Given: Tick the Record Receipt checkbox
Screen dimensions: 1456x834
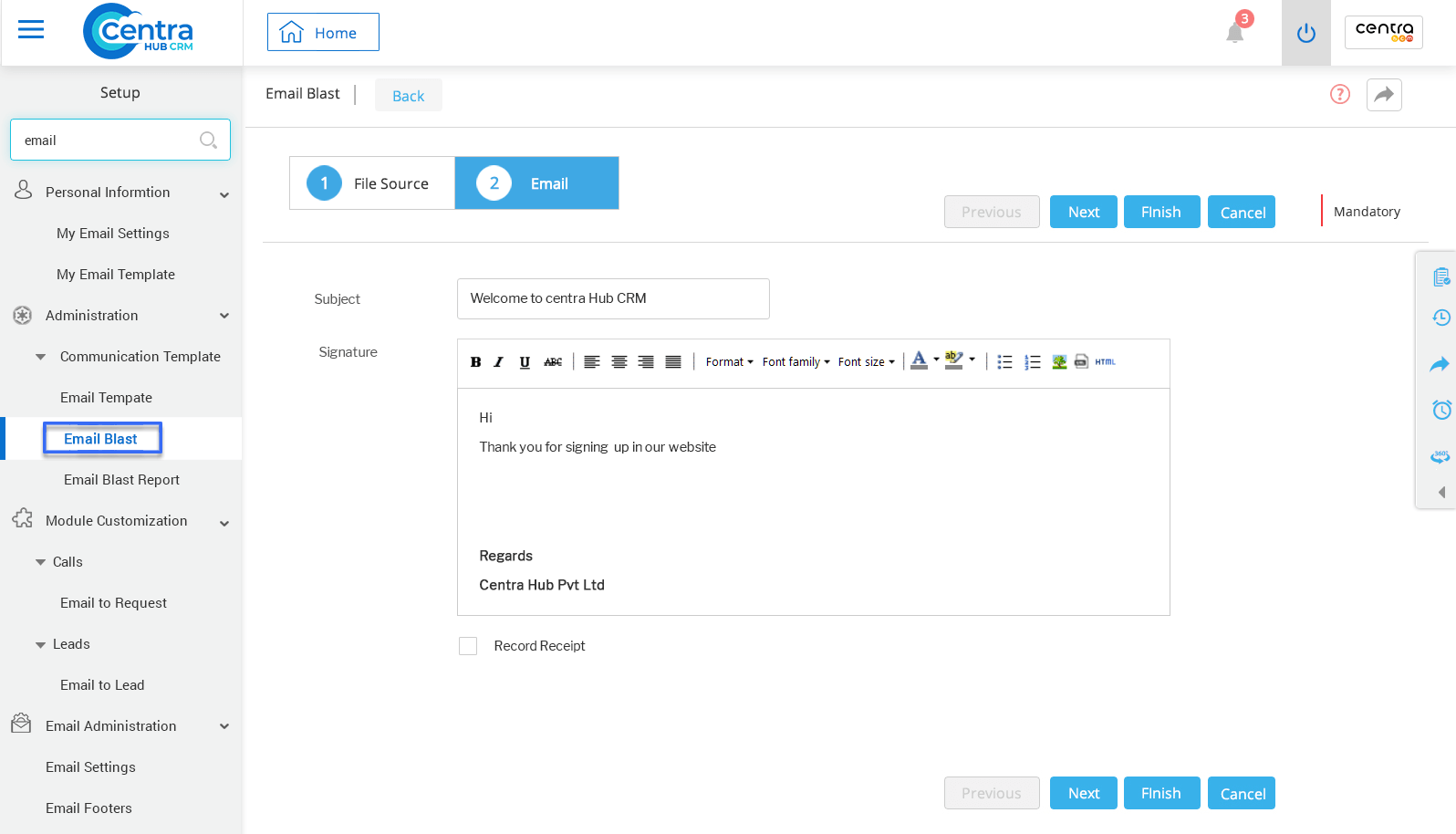Looking at the screenshot, I should (468, 646).
